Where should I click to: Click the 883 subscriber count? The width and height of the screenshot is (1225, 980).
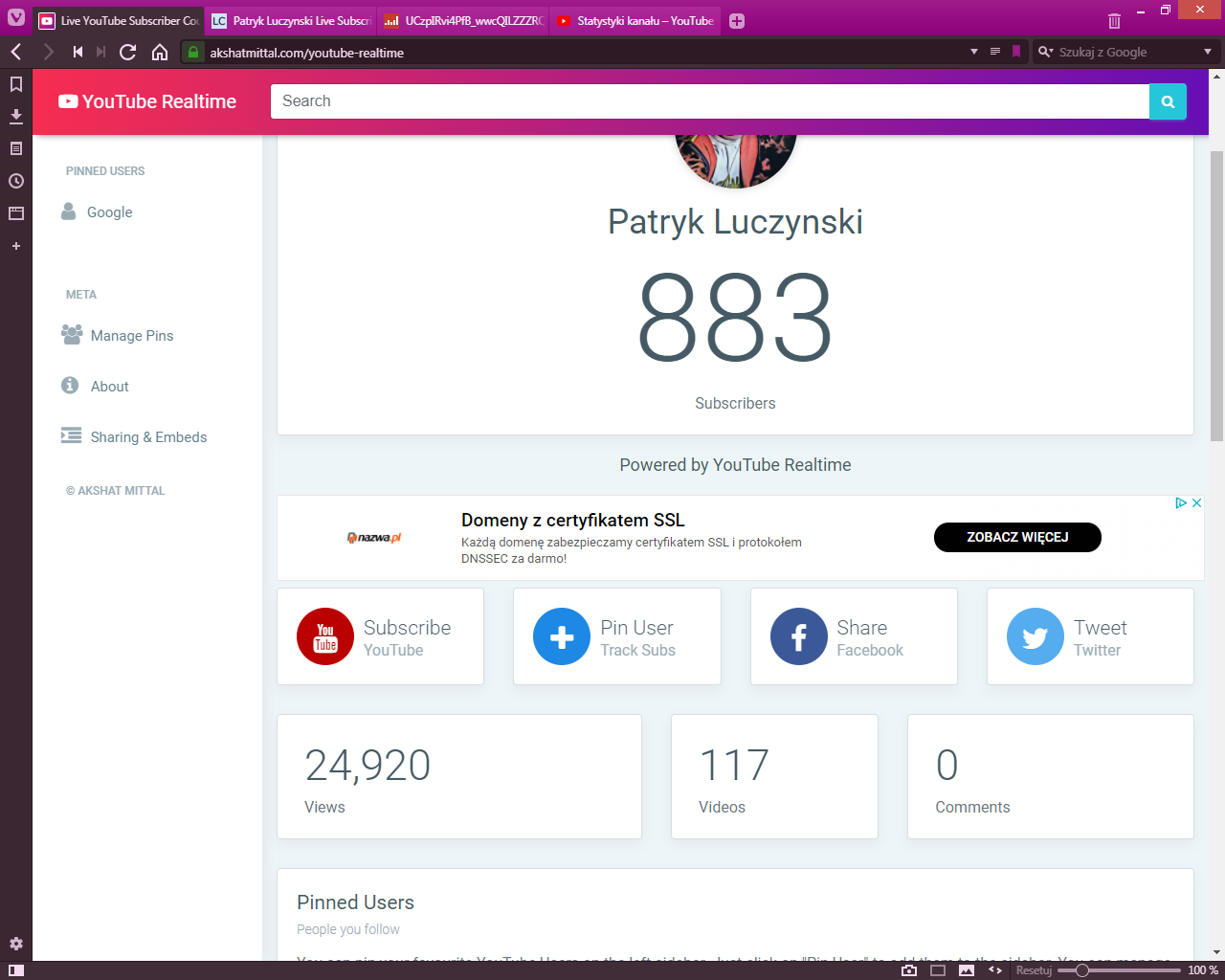(x=735, y=317)
